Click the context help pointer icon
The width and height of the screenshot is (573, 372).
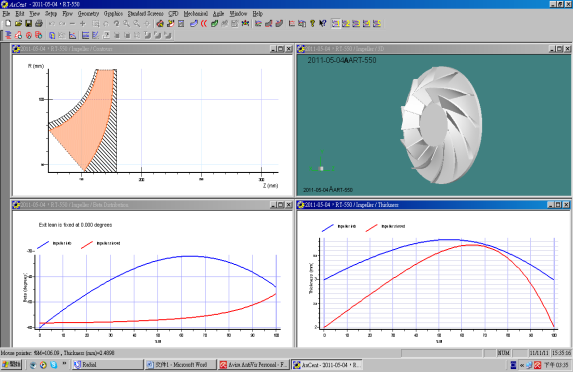tap(322, 24)
